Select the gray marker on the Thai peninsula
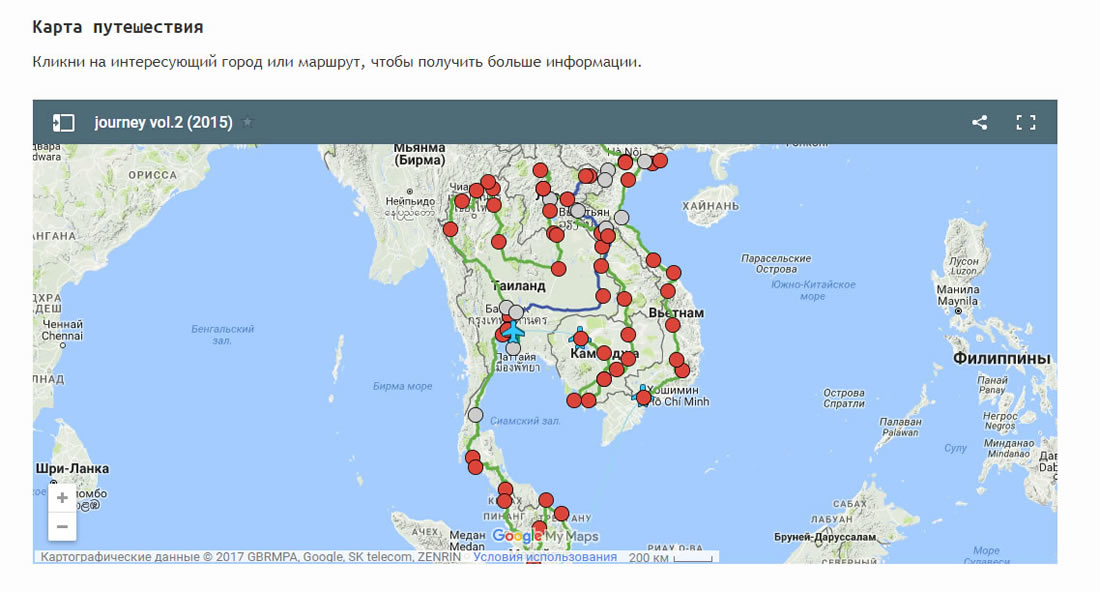This screenshot has height=592, width=1100. [x=476, y=414]
